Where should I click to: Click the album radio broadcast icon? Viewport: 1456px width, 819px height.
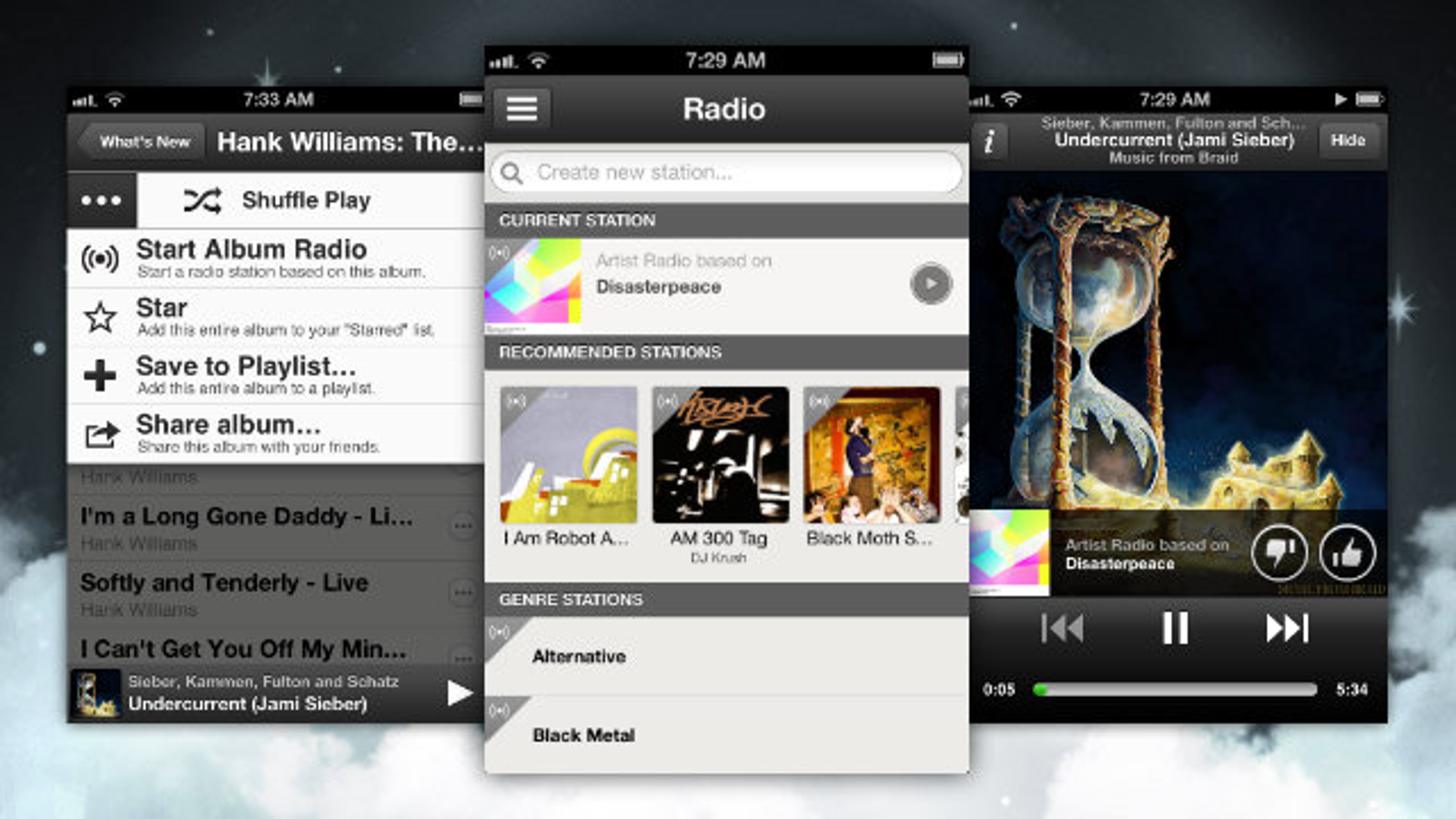(x=100, y=259)
